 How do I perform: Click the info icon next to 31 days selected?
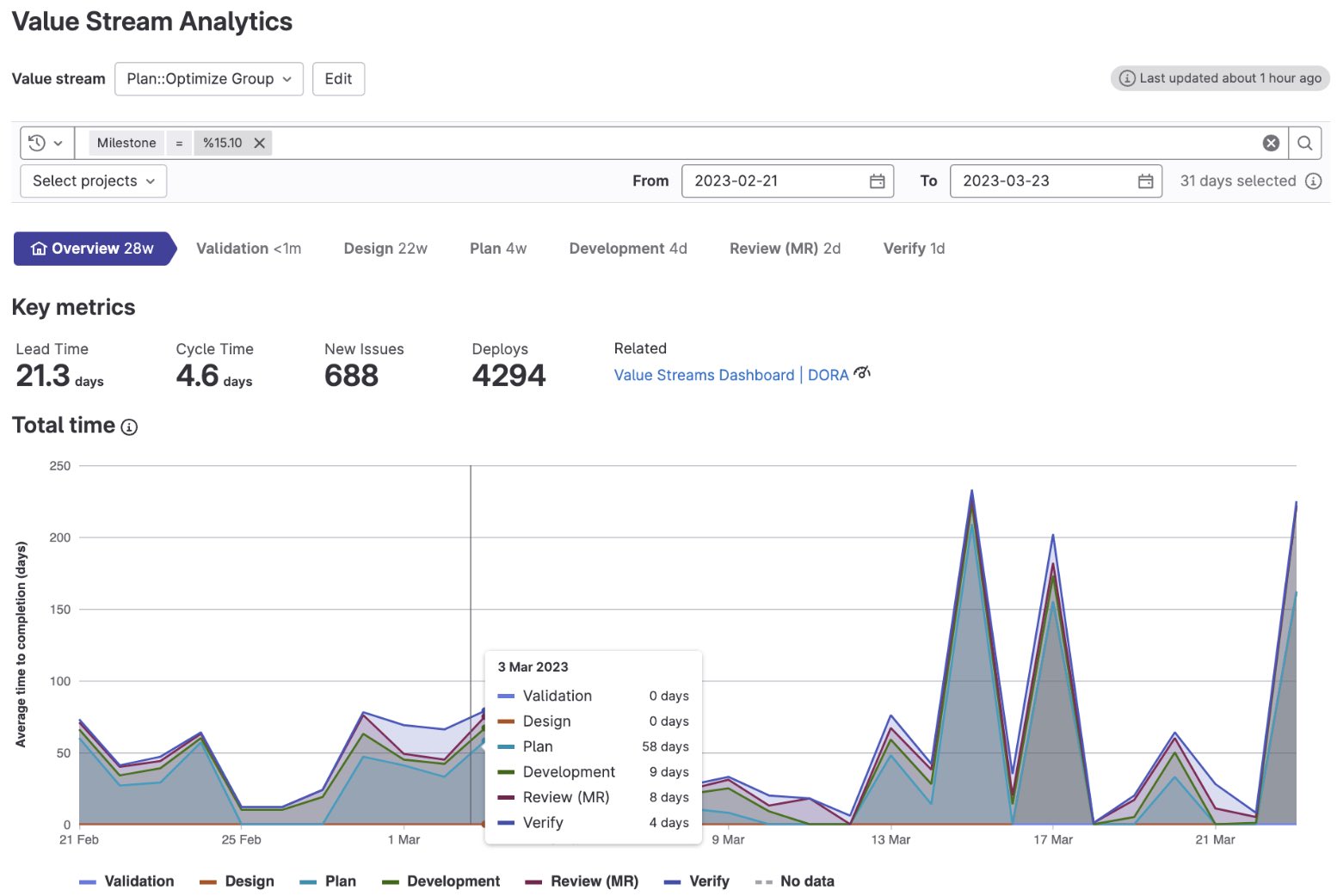[1314, 181]
